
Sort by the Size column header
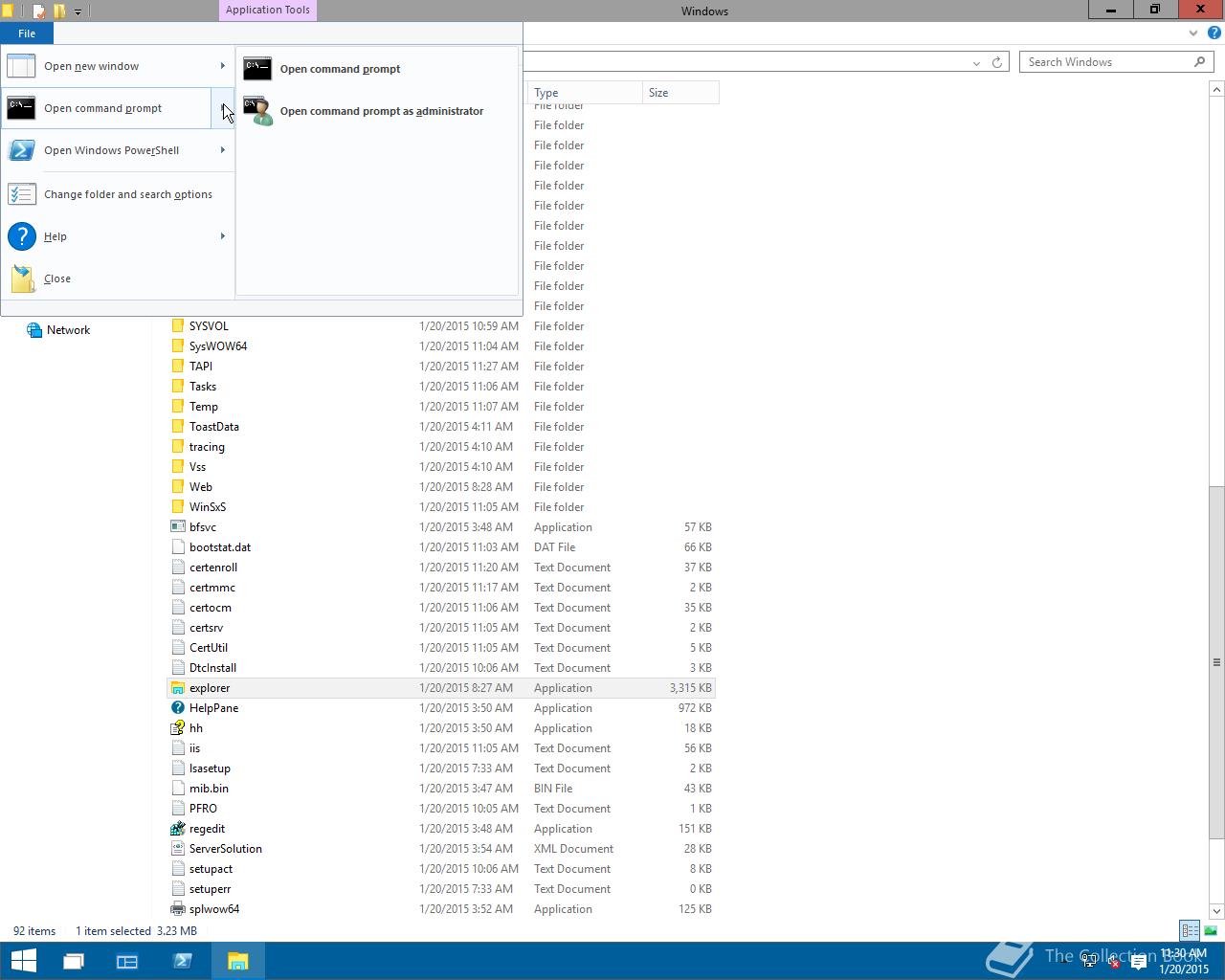click(680, 93)
